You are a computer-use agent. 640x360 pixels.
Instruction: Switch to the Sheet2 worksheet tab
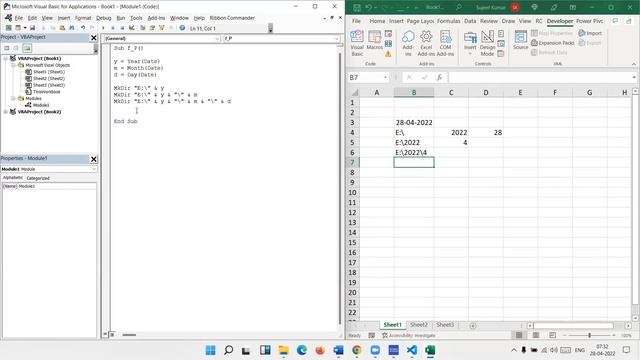418,325
